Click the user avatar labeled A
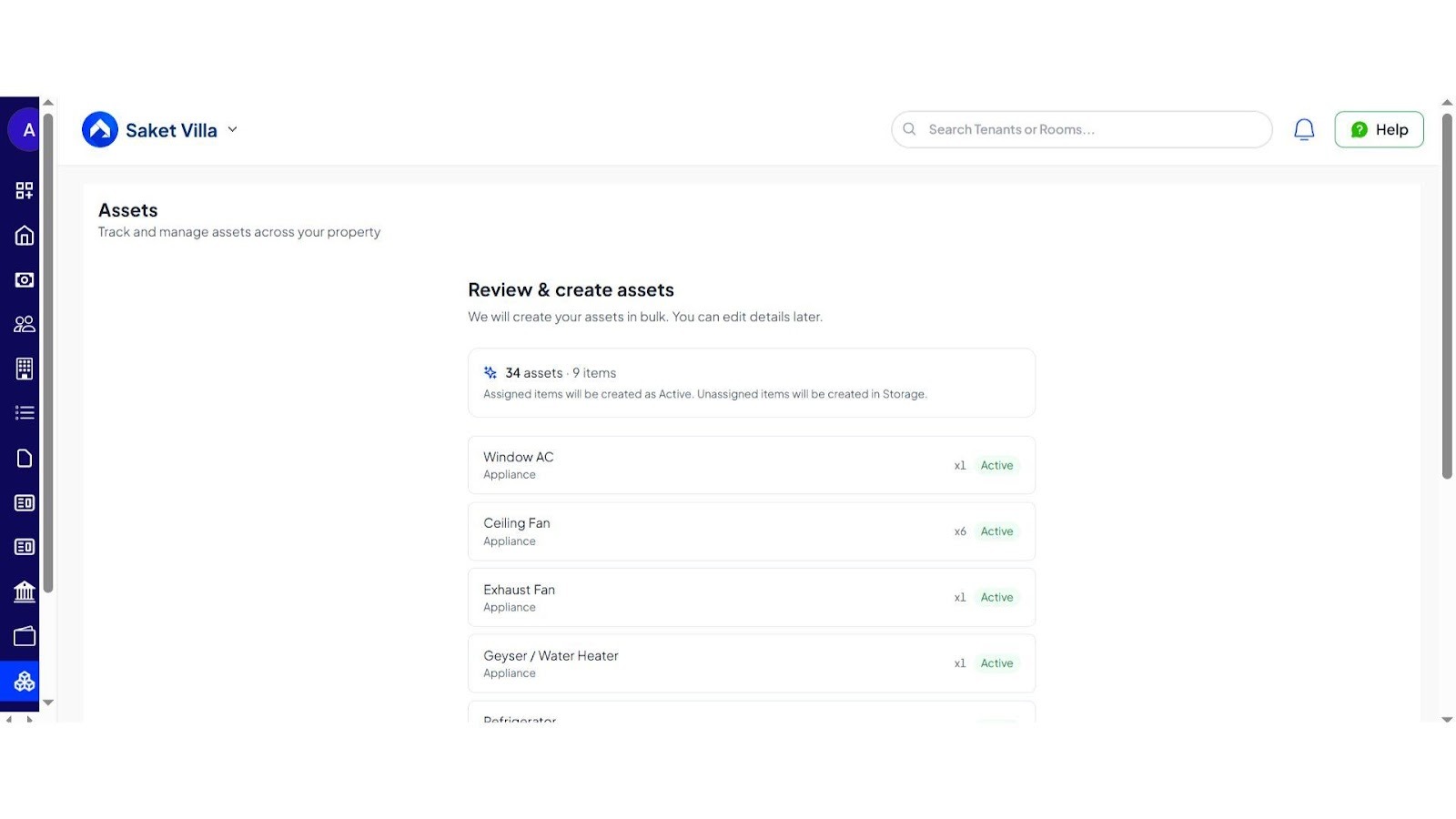The width and height of the screenshot is (1456, 819). (x=25, y=130)
